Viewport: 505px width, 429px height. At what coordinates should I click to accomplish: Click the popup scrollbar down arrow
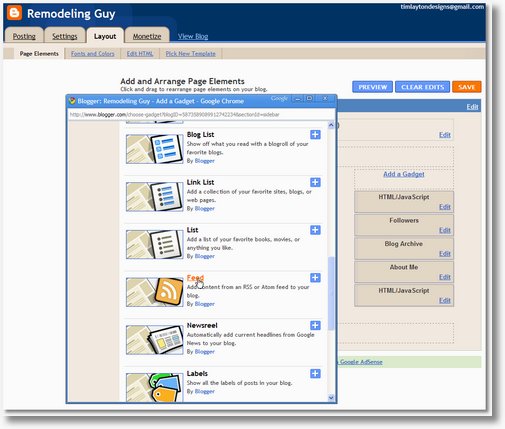tap(331, 397)
